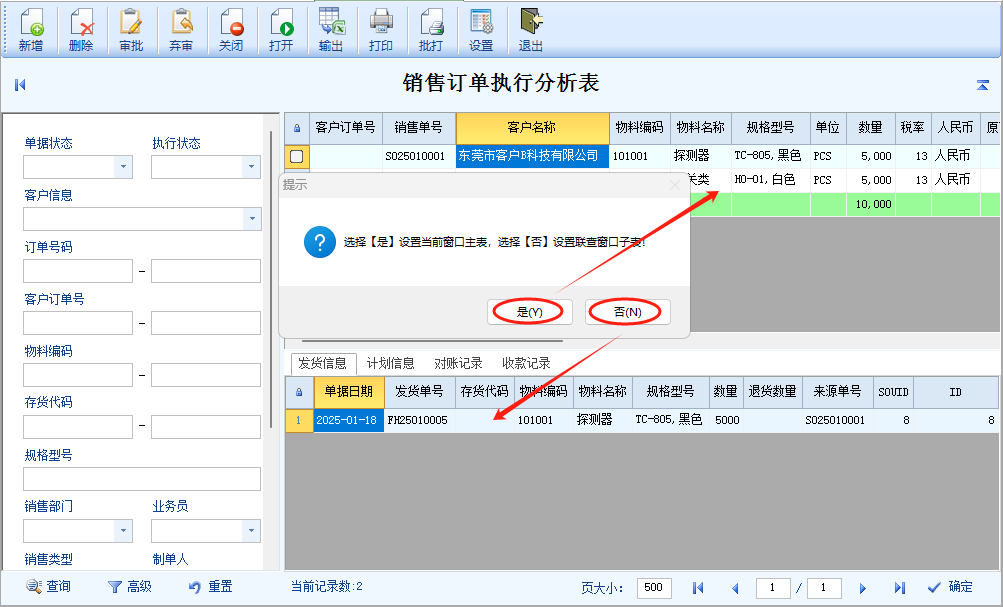Viewport: 1003px width, 607px height.
Task: Open the 客户信息 dropdown
Action: click(252, 219)
